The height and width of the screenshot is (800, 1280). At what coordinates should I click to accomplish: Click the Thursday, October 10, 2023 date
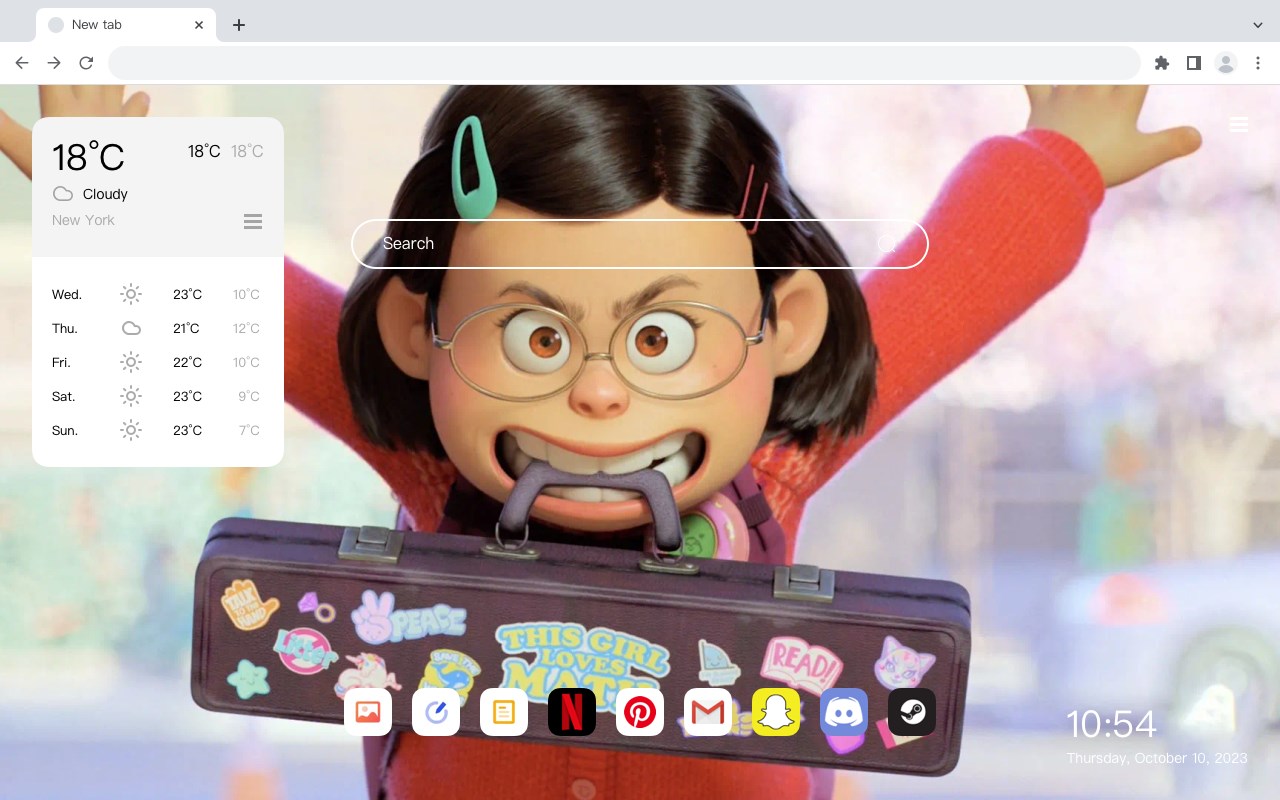tap(1157, 758)
